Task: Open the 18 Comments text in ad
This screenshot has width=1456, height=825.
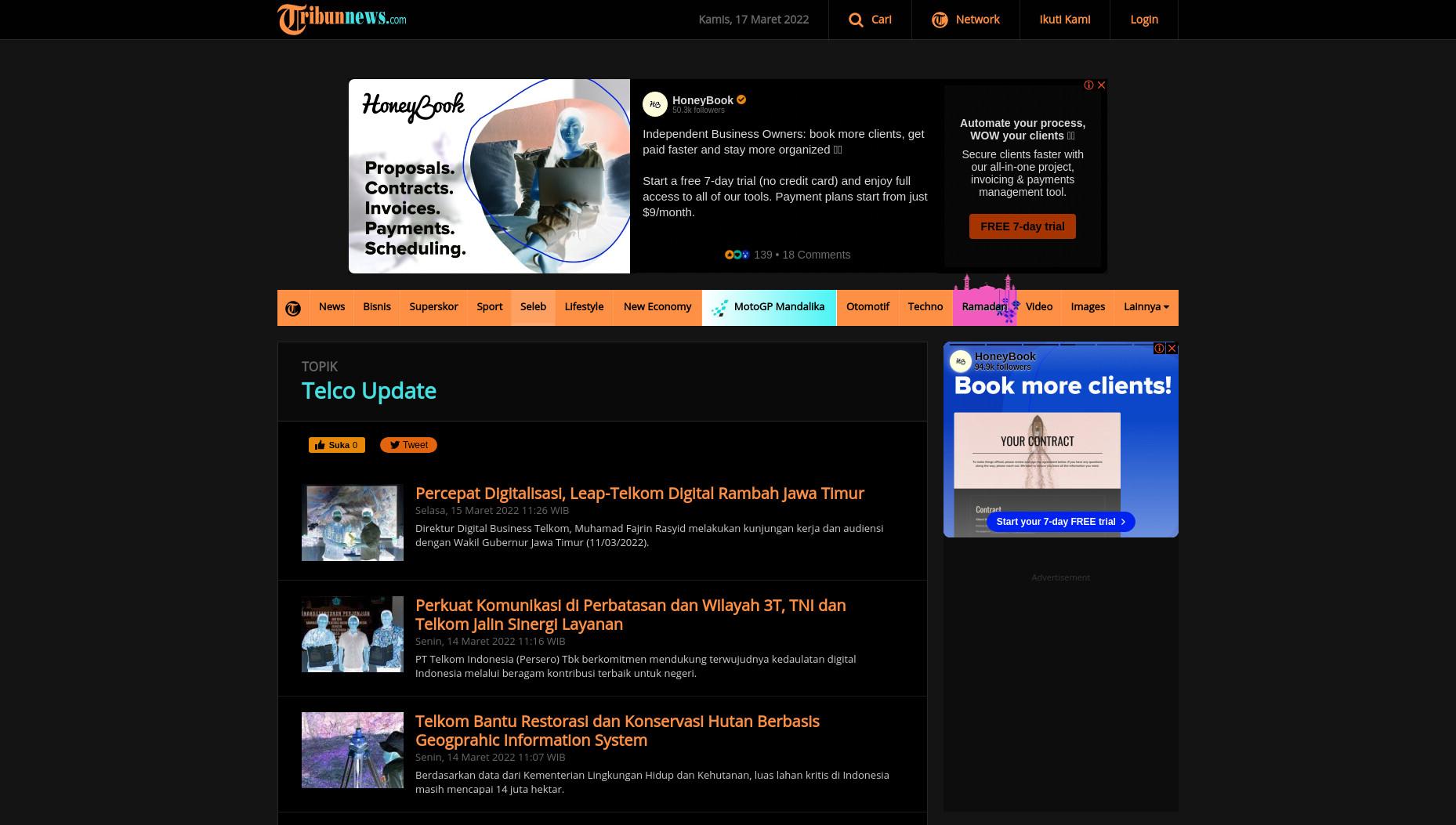Action: [x=816, y=255]
